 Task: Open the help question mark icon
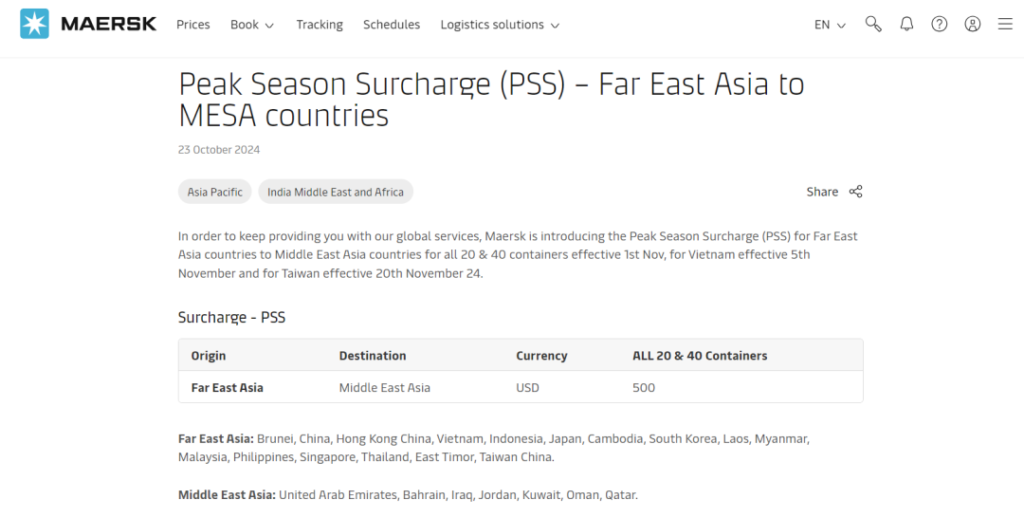click(x=939, y=24)
